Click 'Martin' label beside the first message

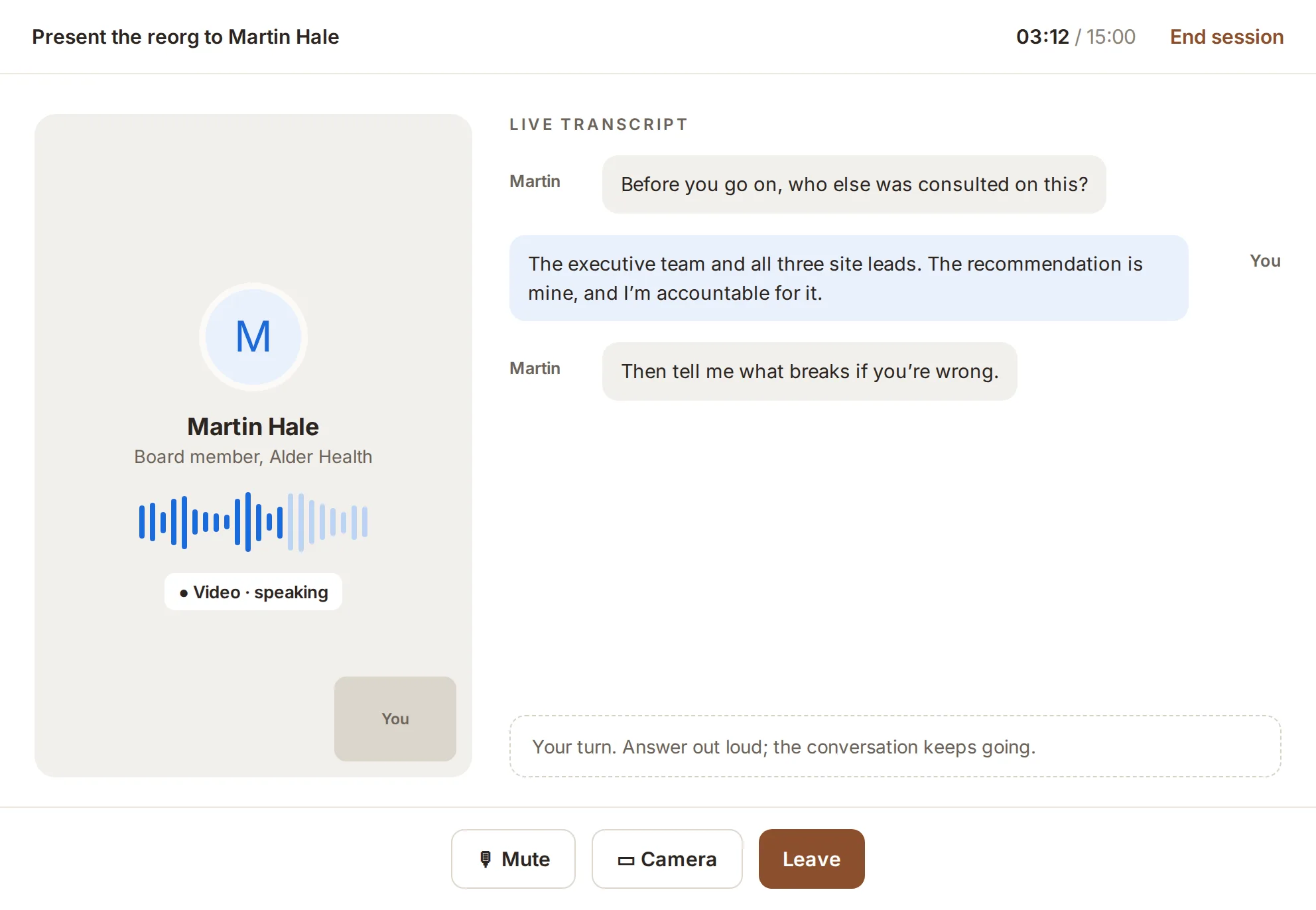point(535,181)
